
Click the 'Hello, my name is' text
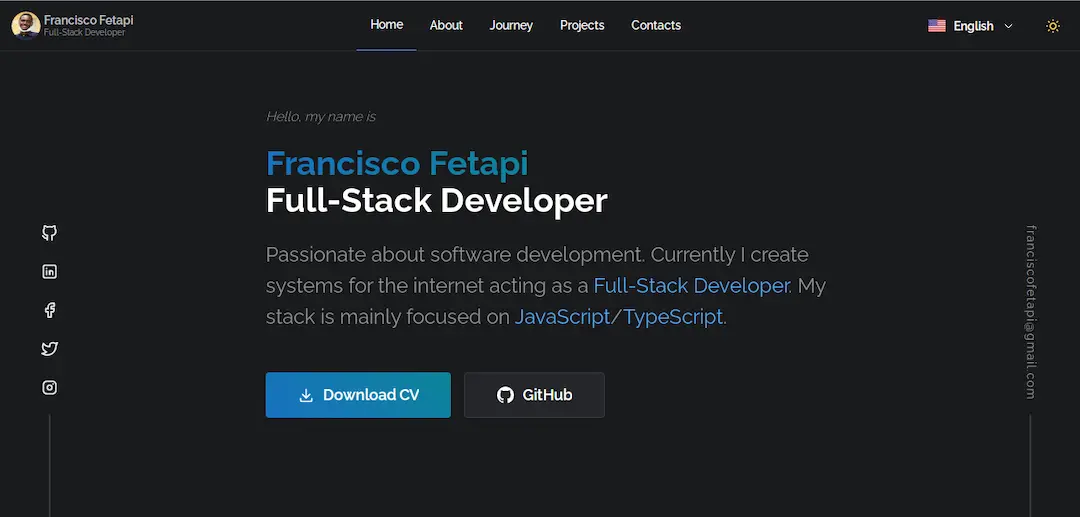point(321,117)
